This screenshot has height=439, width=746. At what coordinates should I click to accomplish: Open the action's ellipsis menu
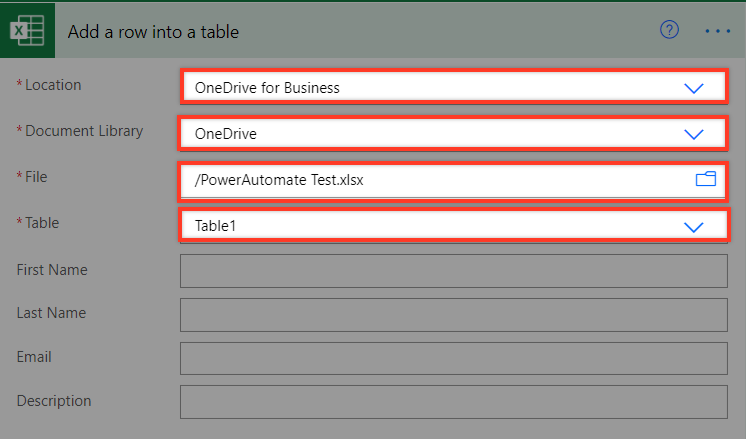tap(718, 31)
